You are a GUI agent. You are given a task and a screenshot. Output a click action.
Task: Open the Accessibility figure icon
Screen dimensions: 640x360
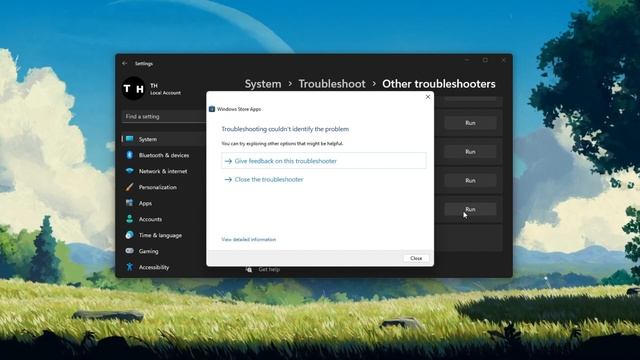129,267
